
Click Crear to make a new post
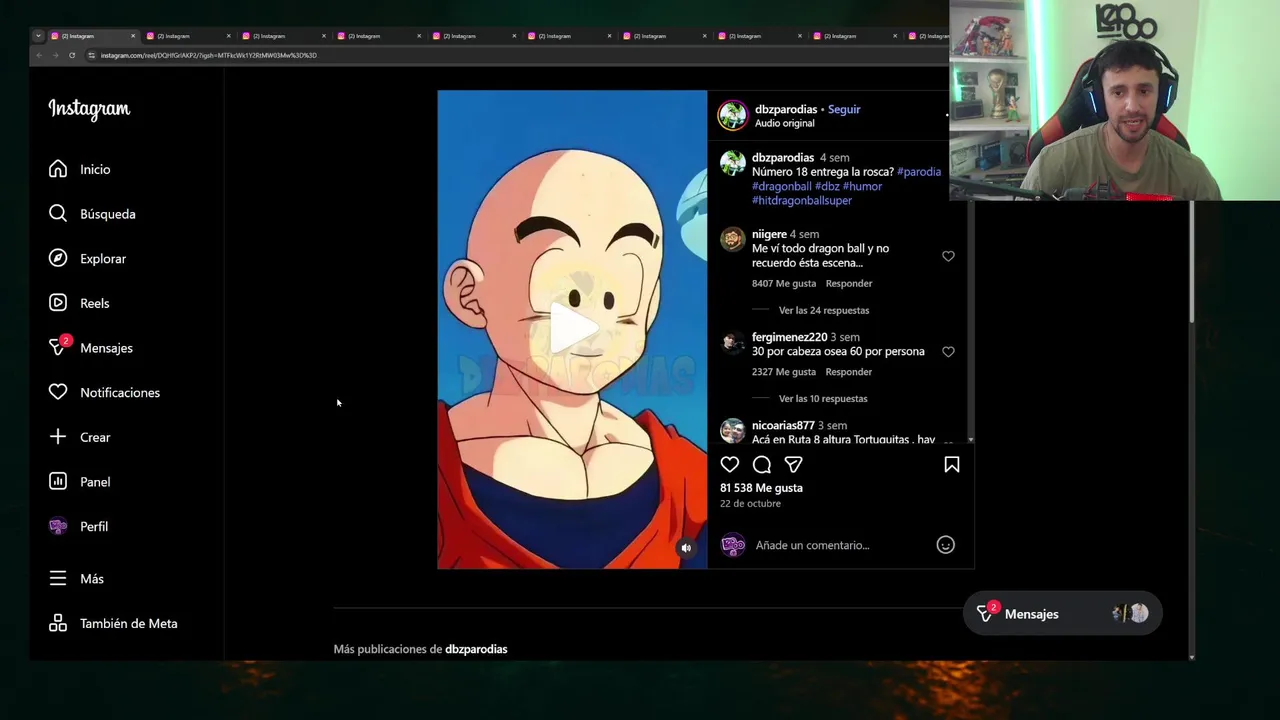coord(79,437)
